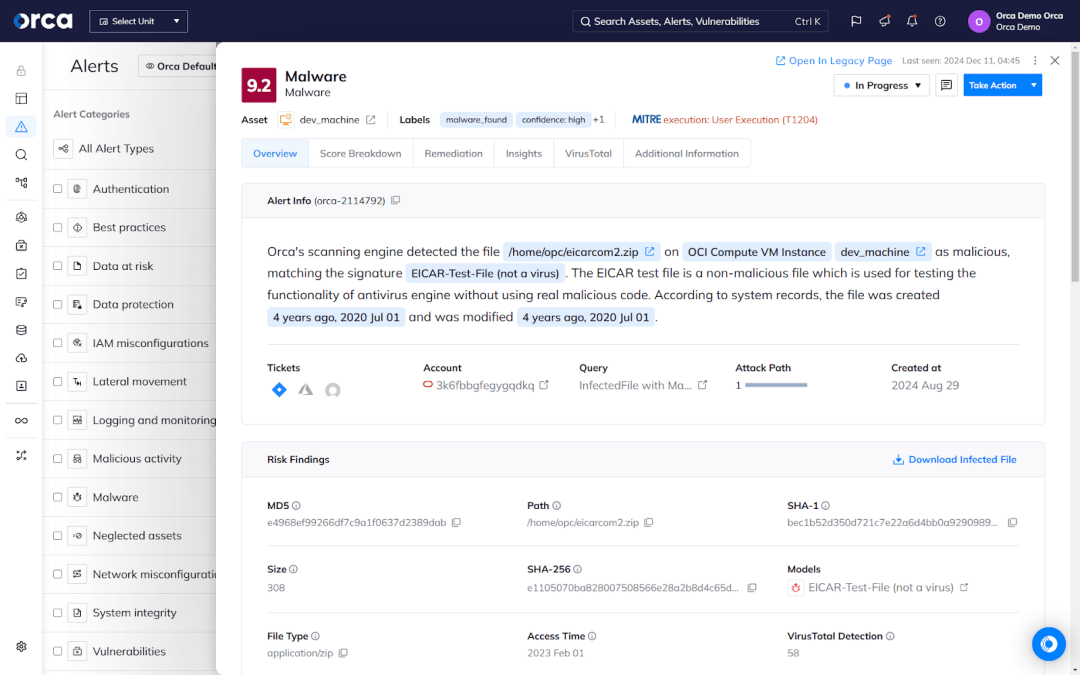Viewport: 1080px width, 675px height.
Task: Switch to the Remediation tab
Action: click(453, 154)
